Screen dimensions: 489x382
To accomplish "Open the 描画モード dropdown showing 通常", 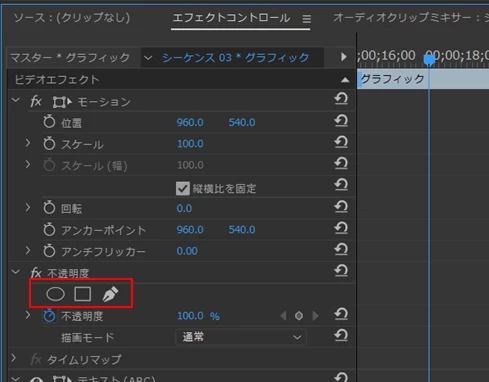I will tap(241, 337).
